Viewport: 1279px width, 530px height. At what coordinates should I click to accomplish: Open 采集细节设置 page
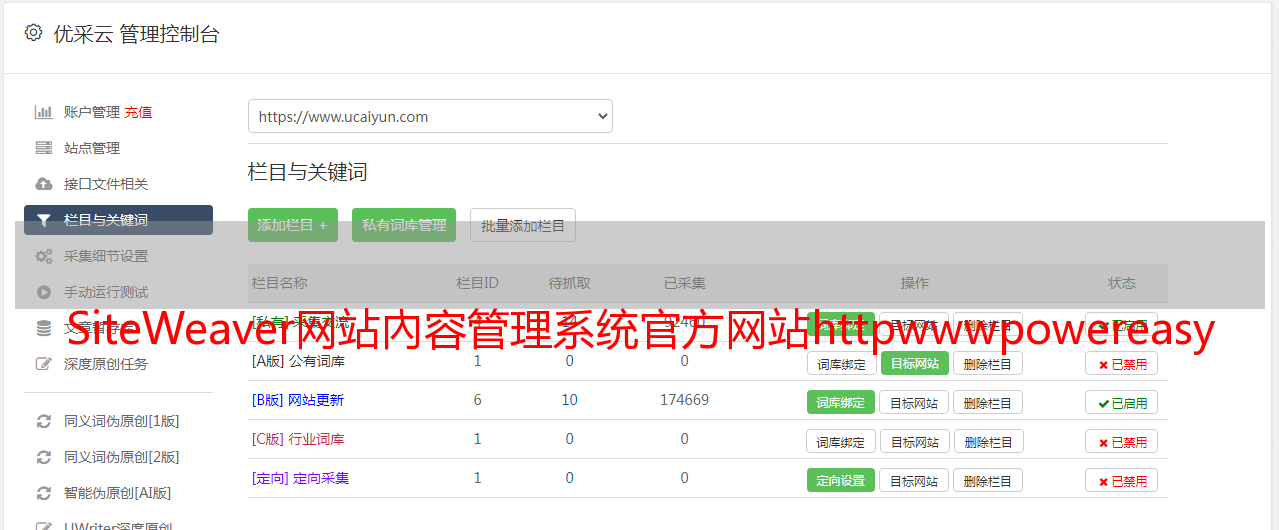(106, 256)
